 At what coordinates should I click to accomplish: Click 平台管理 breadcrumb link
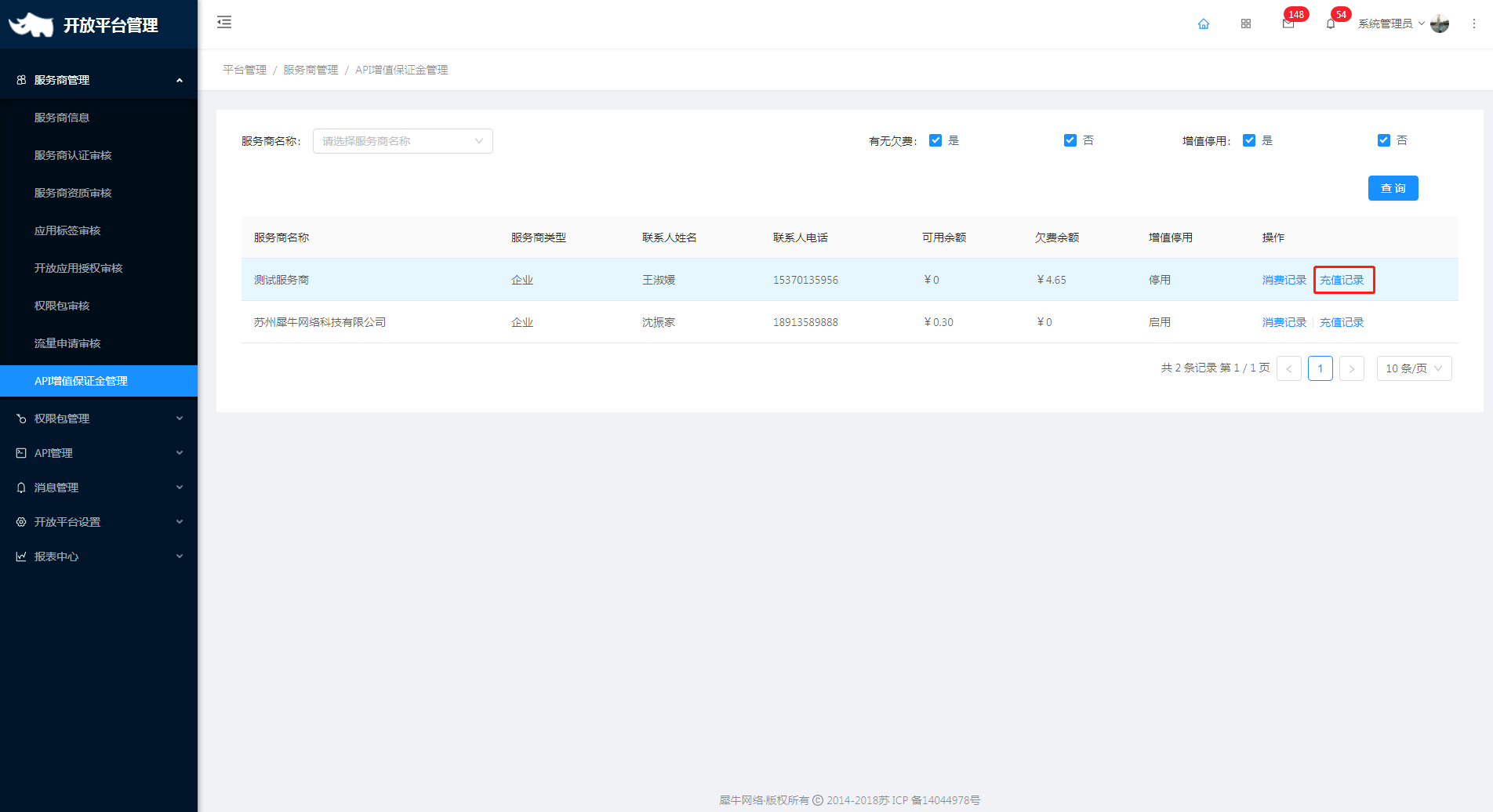tap(245, 70)
